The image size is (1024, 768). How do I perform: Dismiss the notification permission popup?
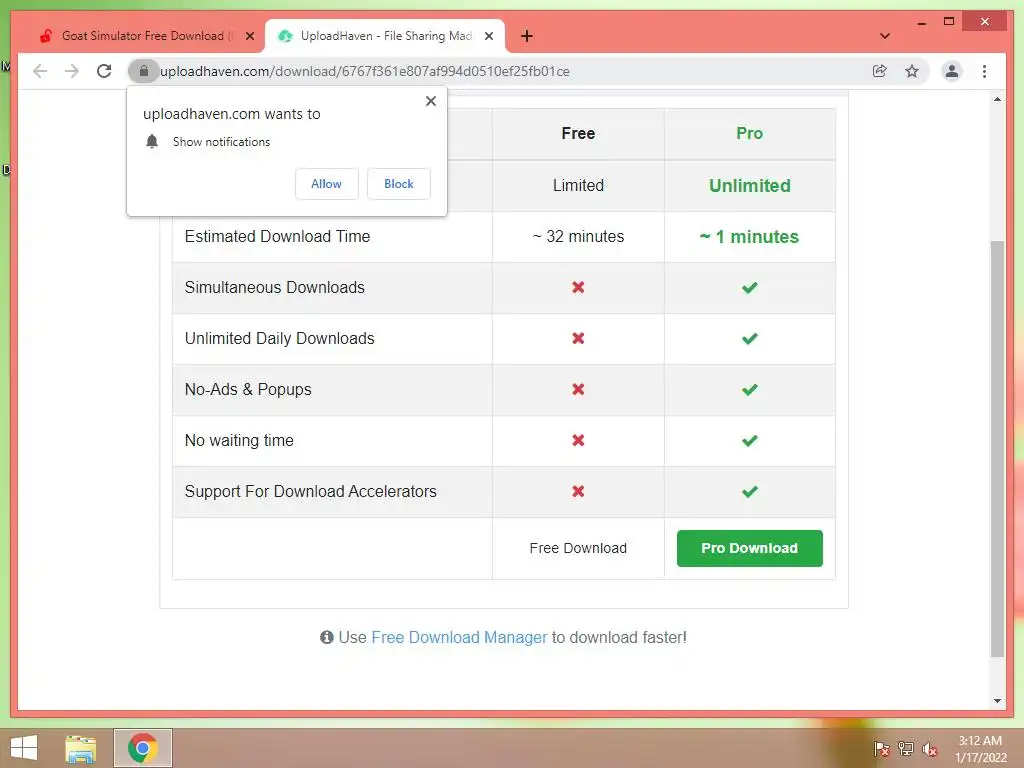click(430, 101)
